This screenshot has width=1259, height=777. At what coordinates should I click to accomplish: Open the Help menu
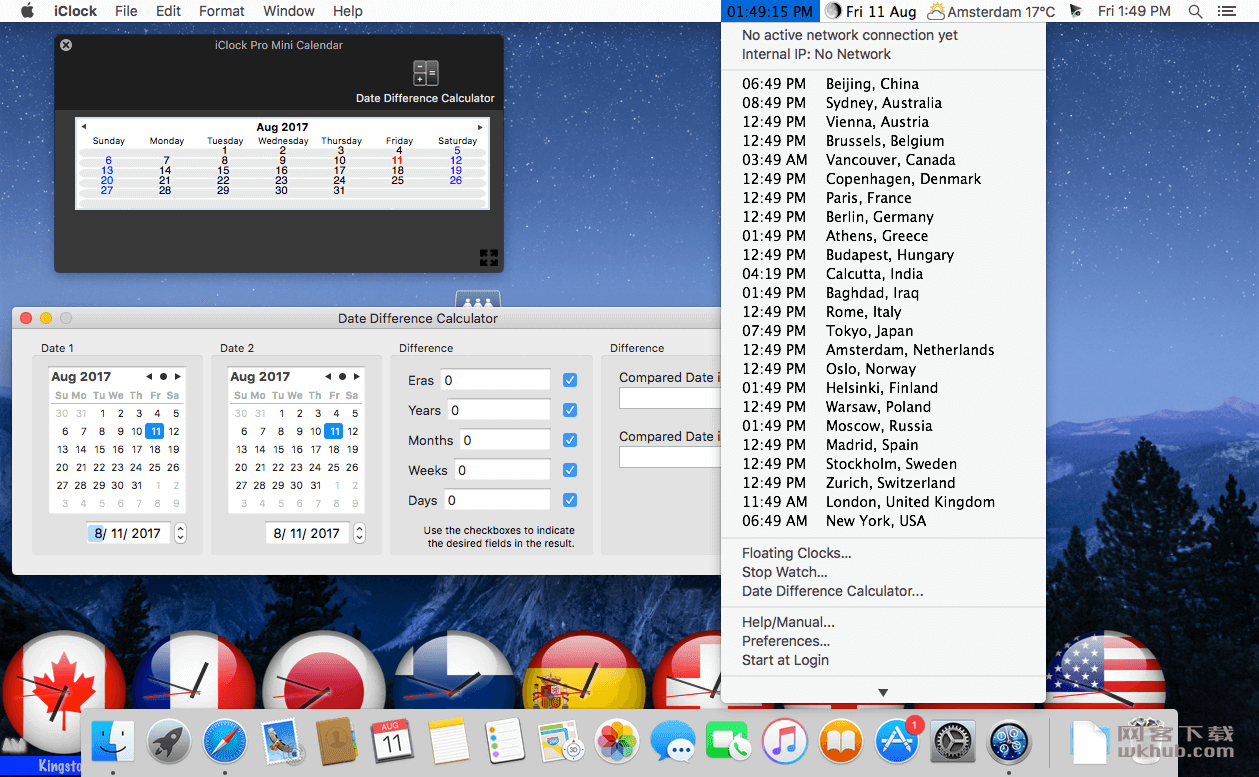(347, 11)
